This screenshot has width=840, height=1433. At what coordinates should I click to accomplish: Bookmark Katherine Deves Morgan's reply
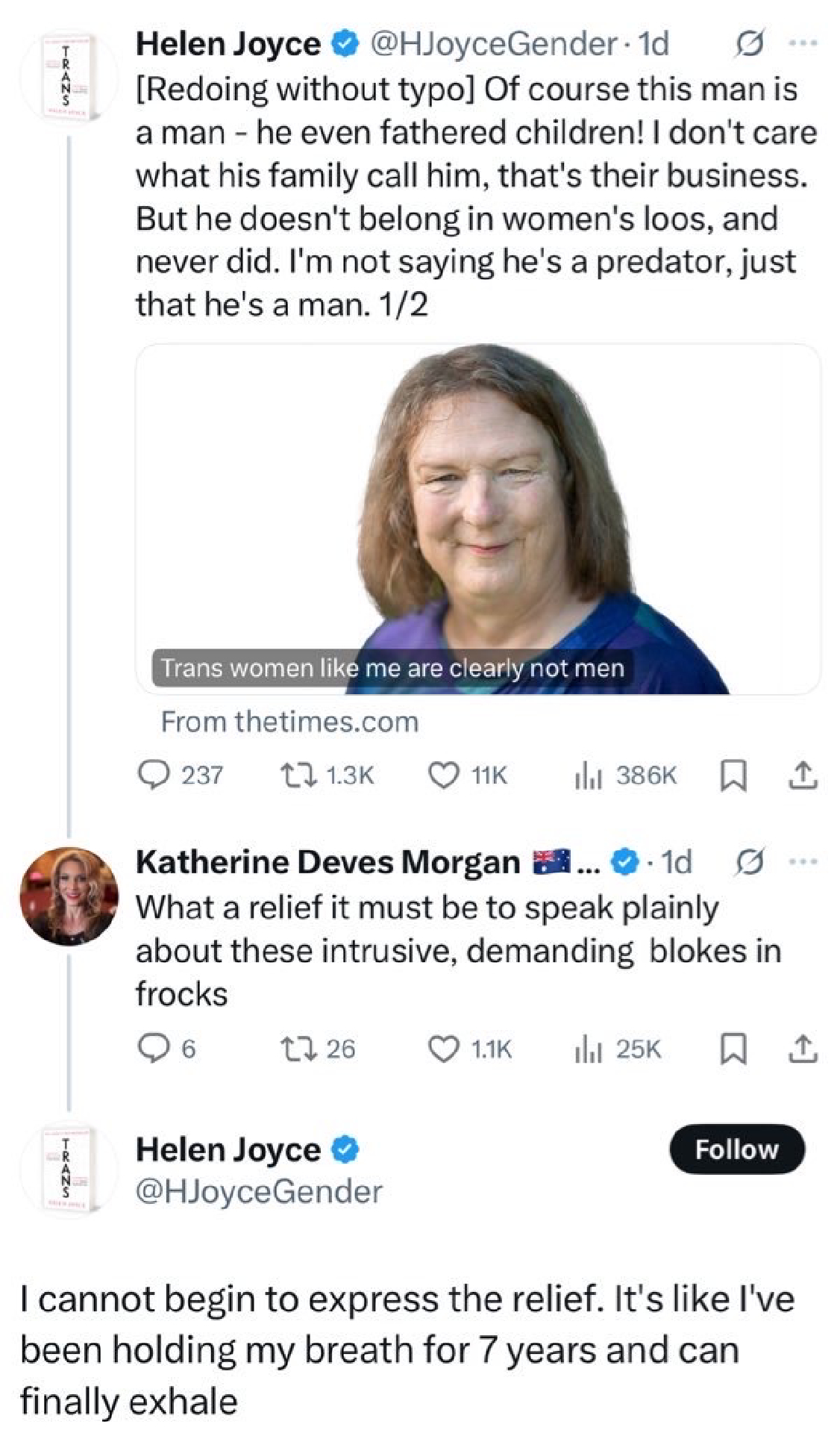(x=733, y=1049)
